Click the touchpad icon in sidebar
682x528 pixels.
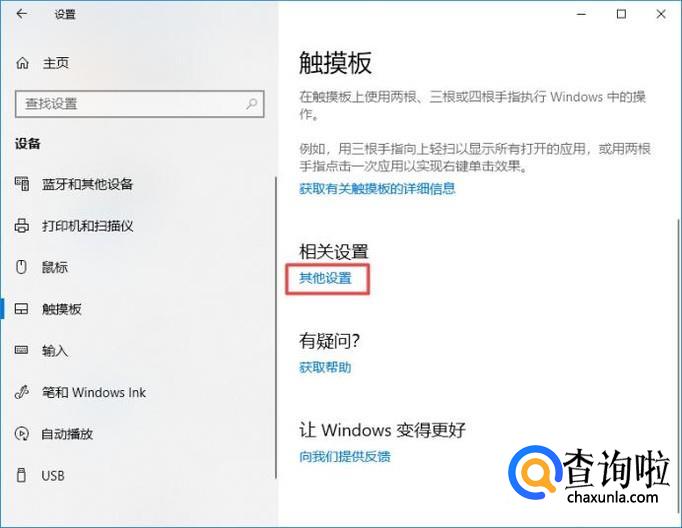click(x=21, y=309)
